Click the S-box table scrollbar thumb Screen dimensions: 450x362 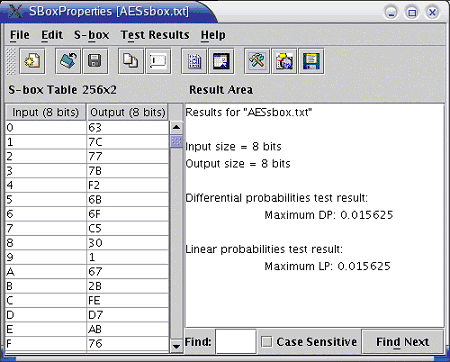click(176, 141)
